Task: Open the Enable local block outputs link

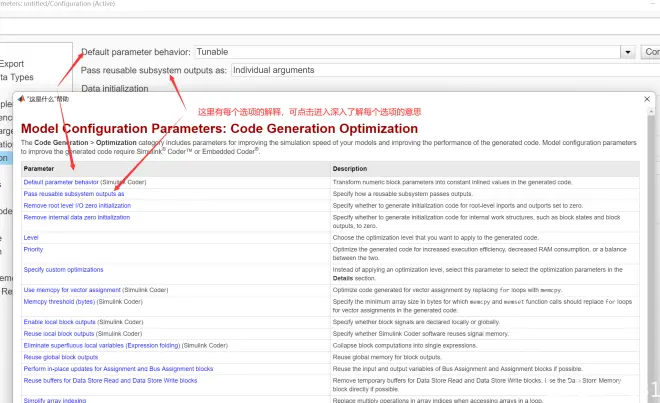Action: tap(59, 322)
